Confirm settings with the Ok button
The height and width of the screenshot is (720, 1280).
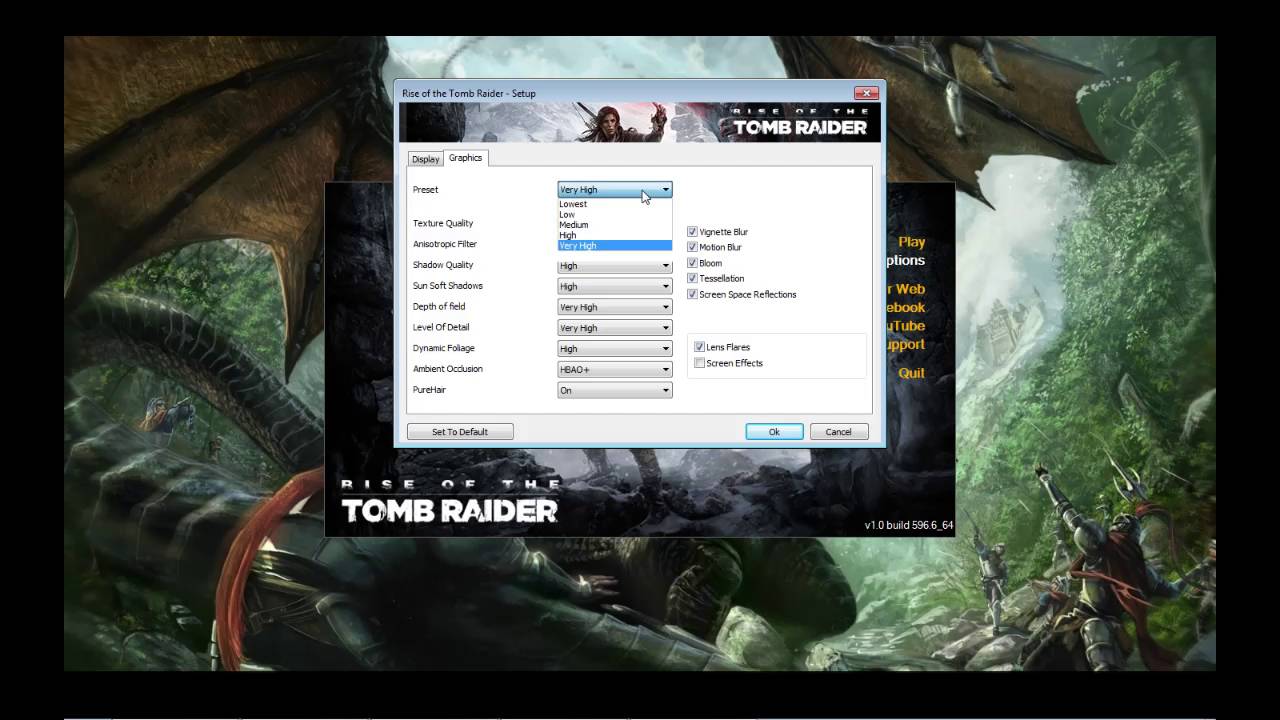(x=774, y=432)
